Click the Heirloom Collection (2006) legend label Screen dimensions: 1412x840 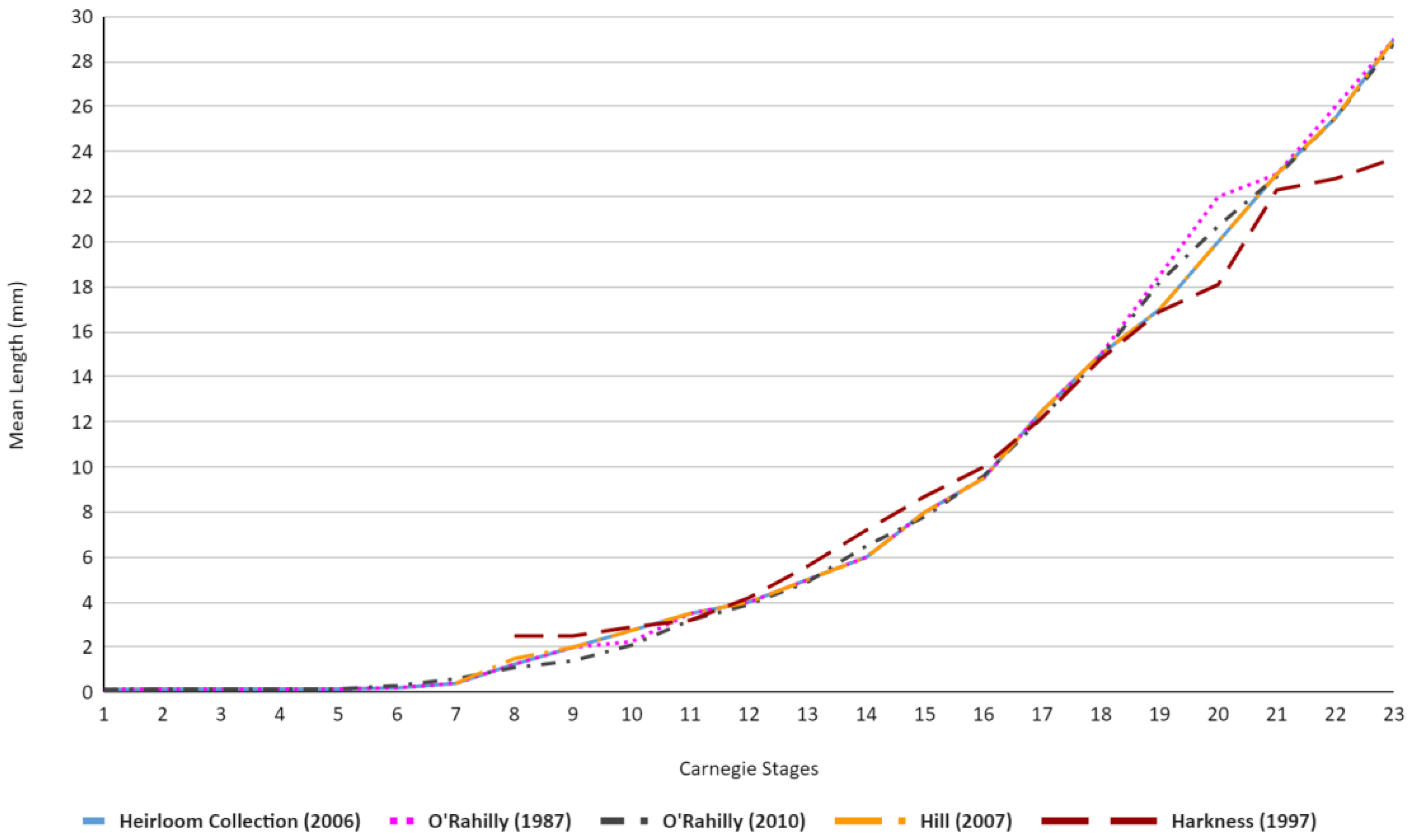pos(240,821)
